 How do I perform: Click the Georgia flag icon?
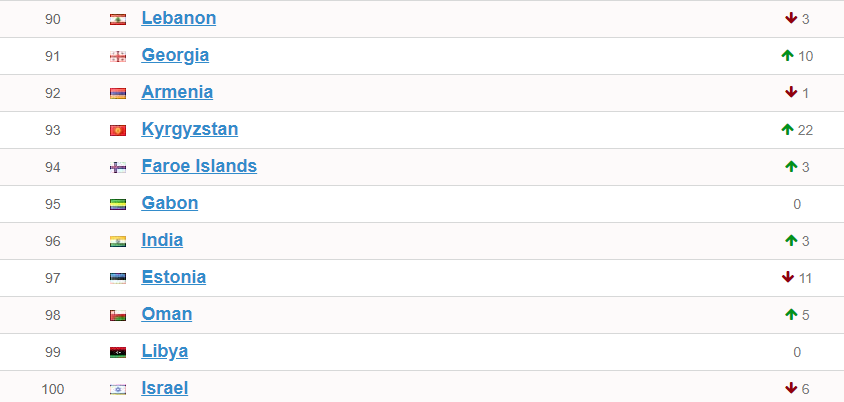point(118,56)
